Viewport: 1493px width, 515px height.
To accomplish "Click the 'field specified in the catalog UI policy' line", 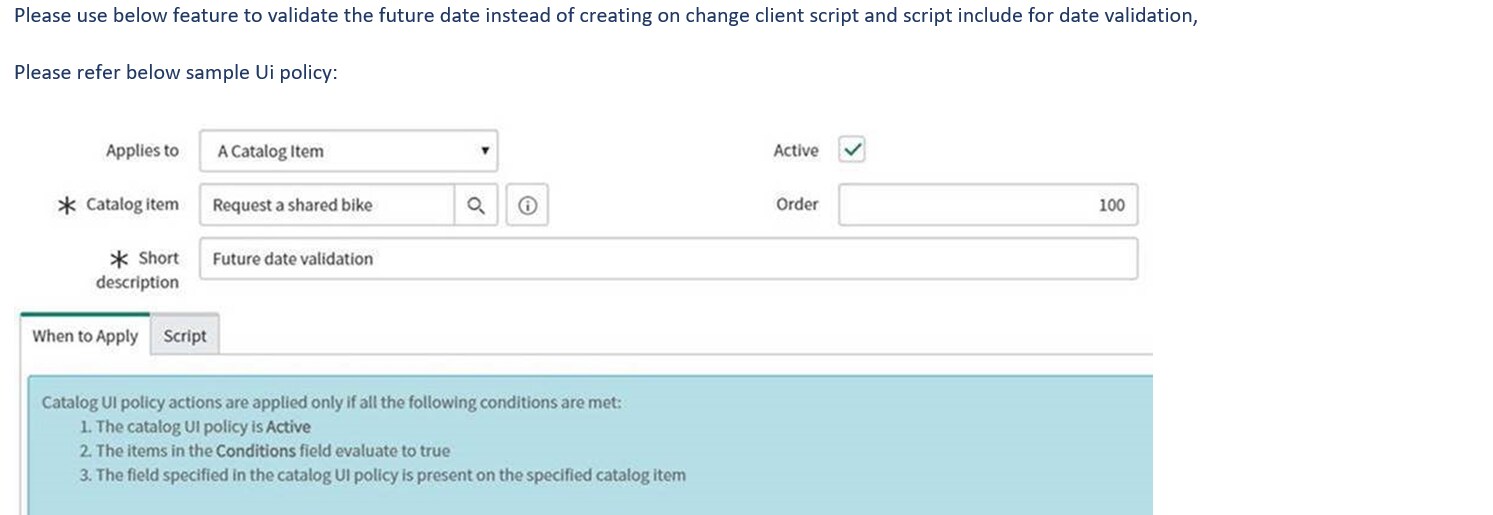I will click(x=383, y=475).
